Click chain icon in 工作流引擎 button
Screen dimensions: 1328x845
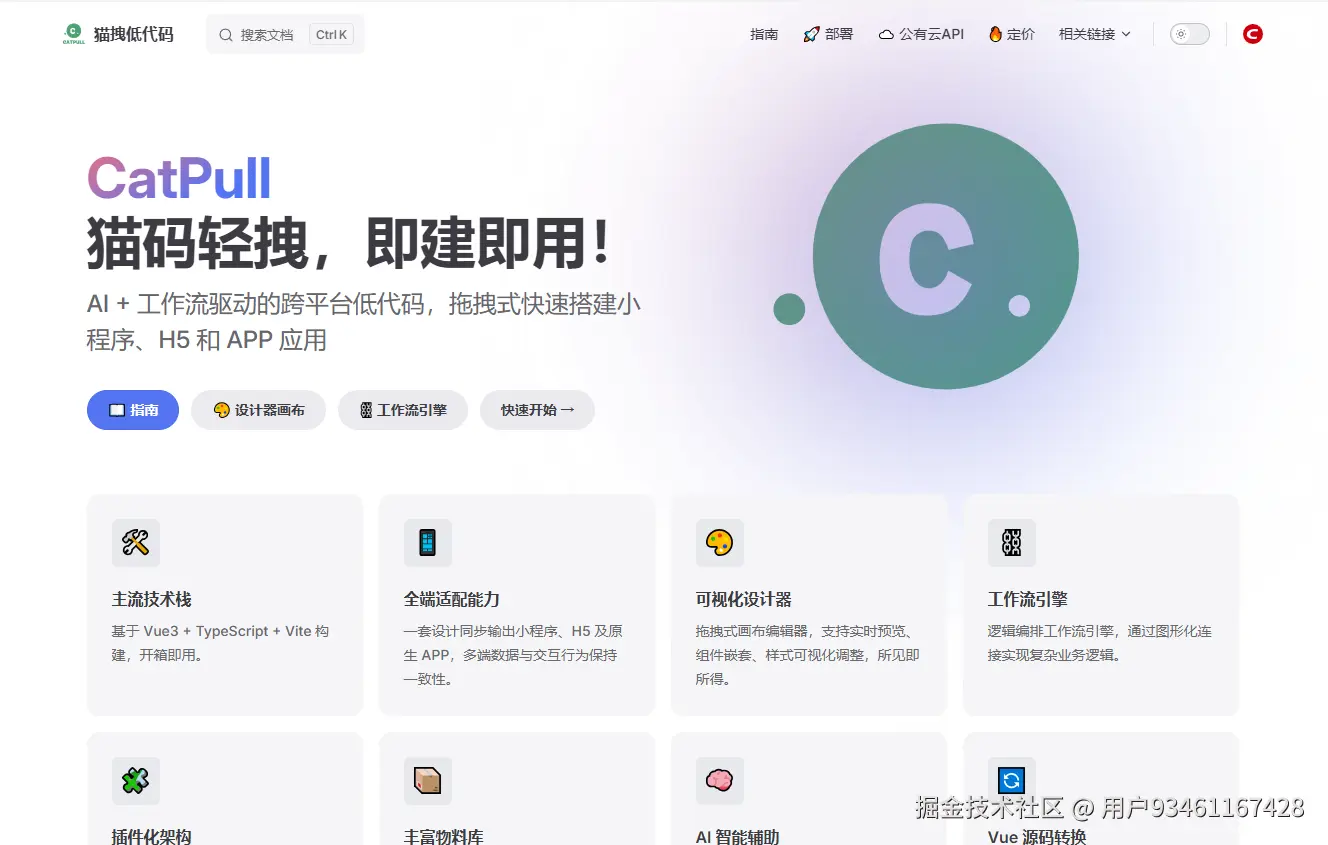pos(366,410)
